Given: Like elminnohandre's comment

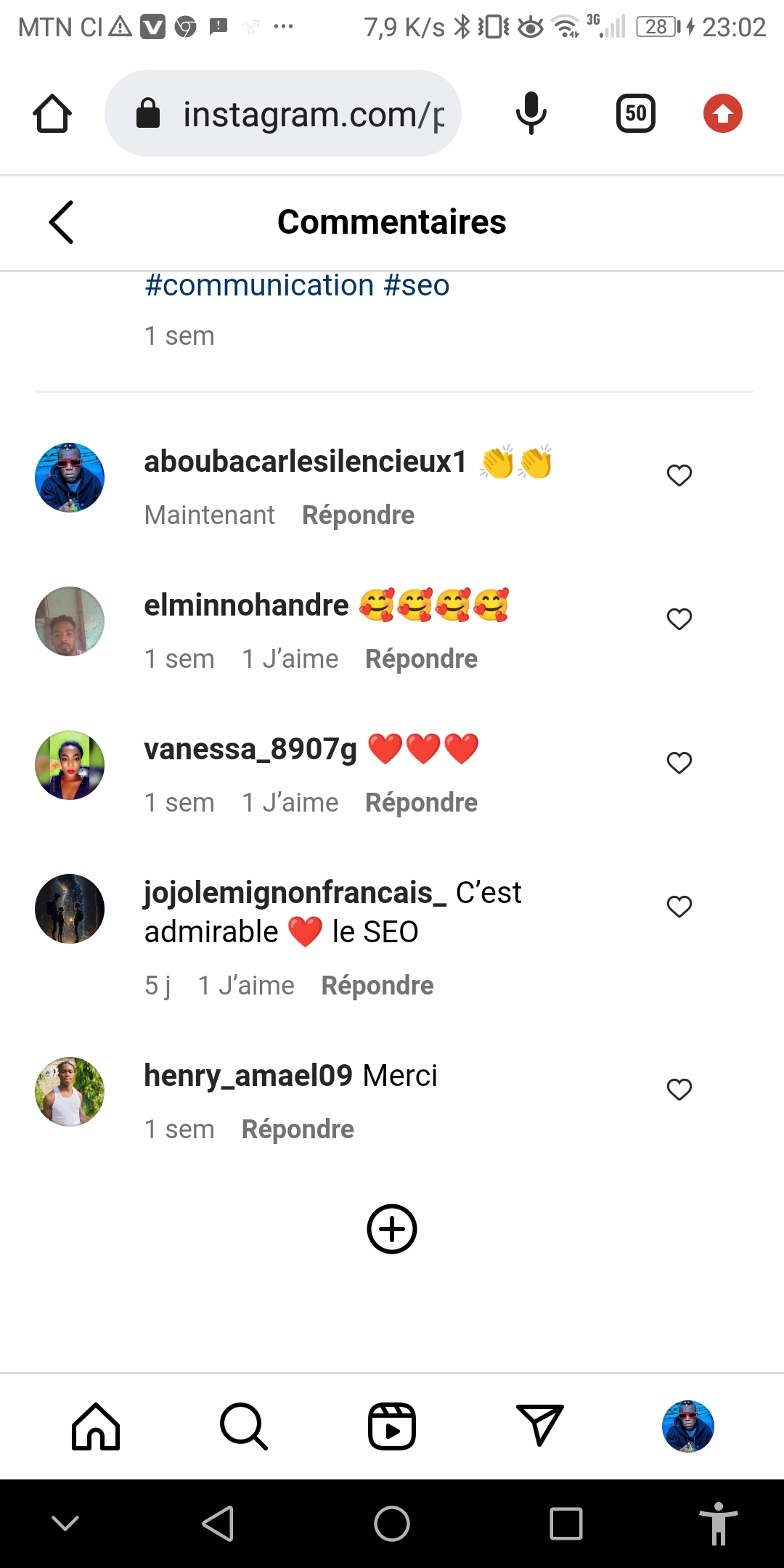Looking at the screenshot, I should tap(679, 619).
